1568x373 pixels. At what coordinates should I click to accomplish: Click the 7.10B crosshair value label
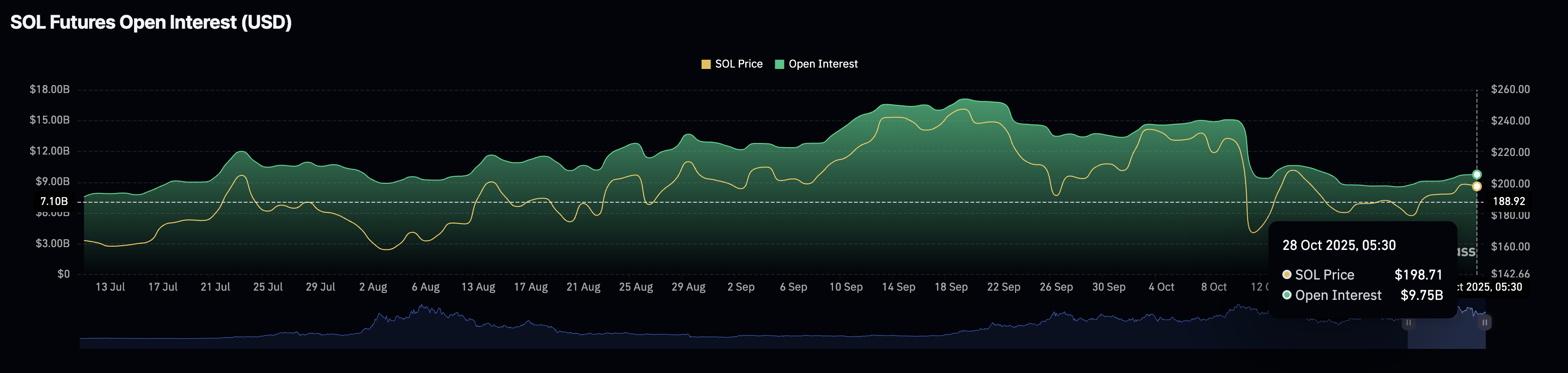pos(54,201)
